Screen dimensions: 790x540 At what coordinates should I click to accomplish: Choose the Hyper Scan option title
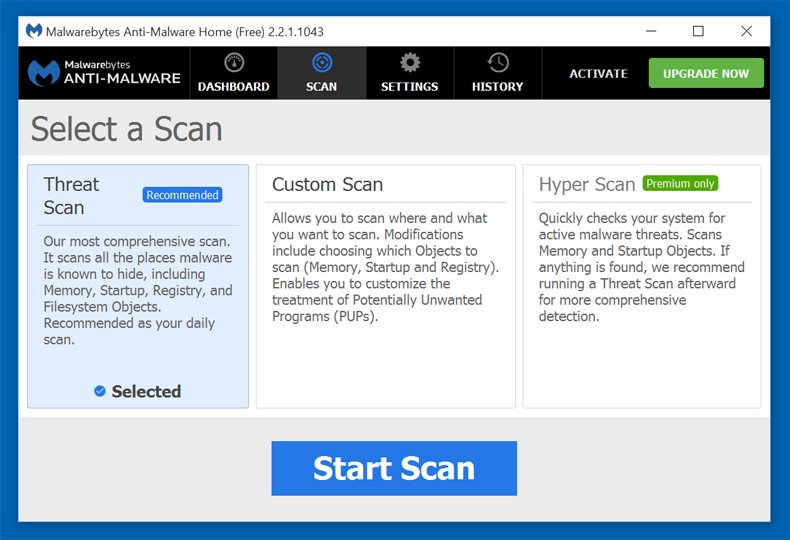pos(587,184)
